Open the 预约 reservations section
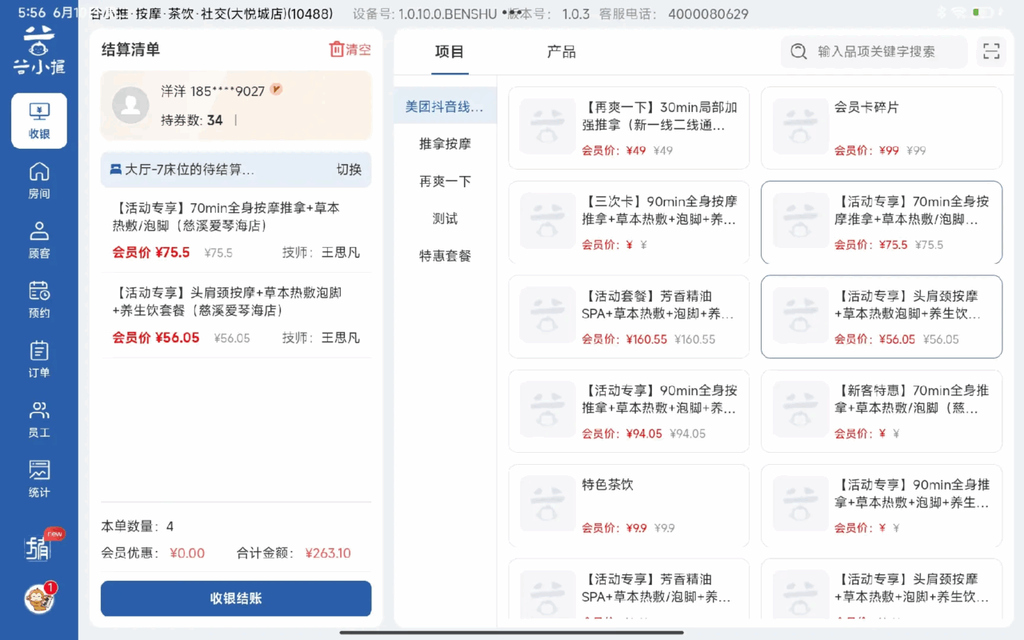This screenshot has height=640, width=1024. click(x=39, y=299)
